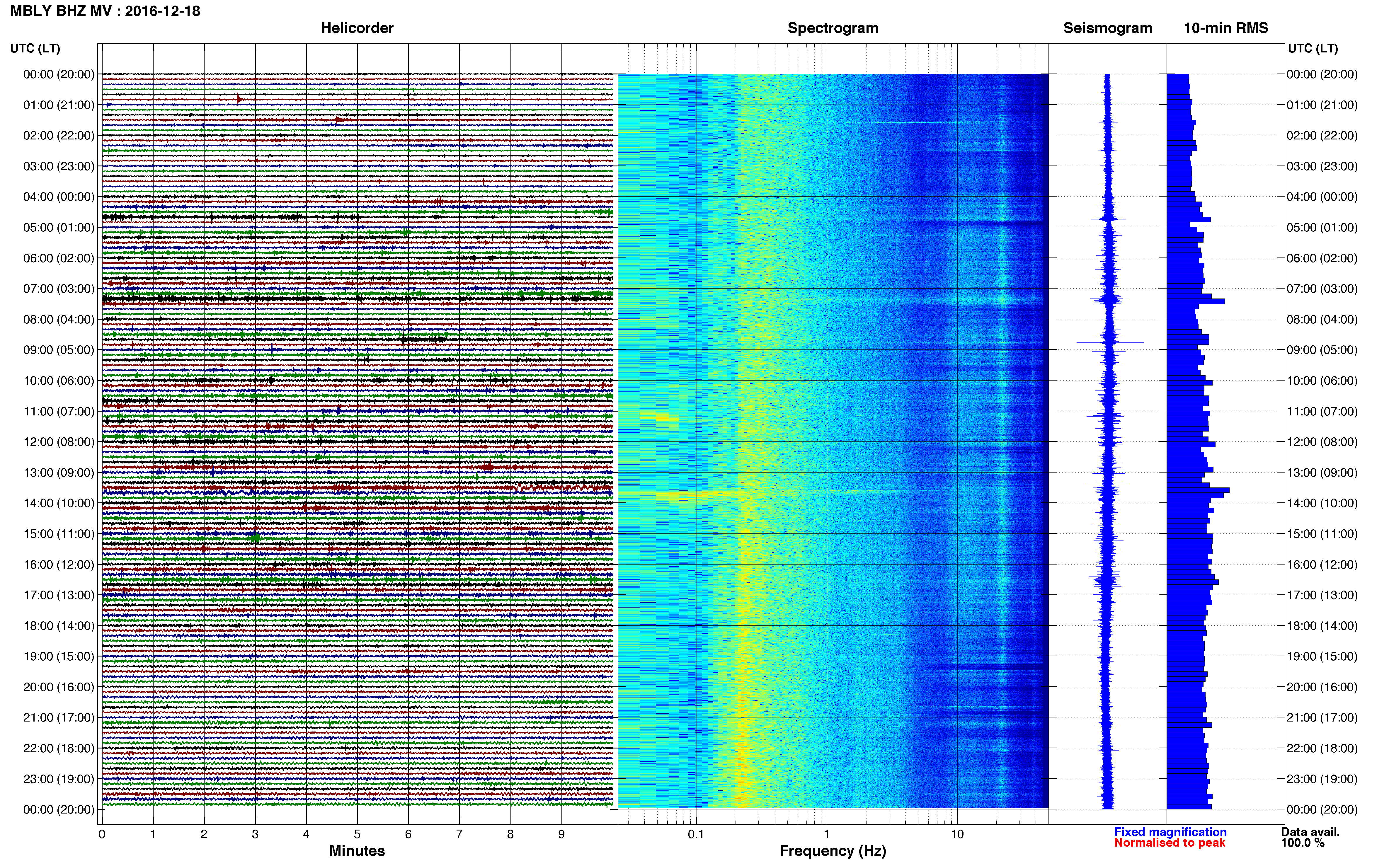1389x868 pixels.
Task: Click left time label '12:00 (08:00)'
Action: [x=59, y=442]
